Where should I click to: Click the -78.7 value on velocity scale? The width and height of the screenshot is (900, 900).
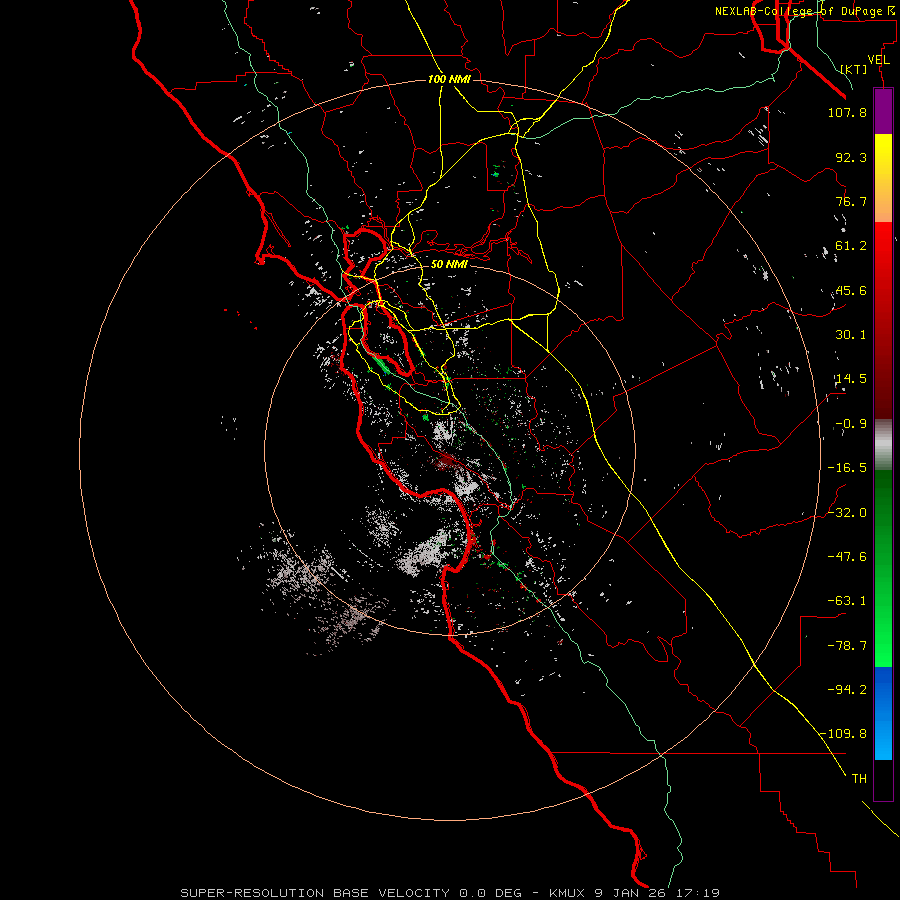click(847, 646)
